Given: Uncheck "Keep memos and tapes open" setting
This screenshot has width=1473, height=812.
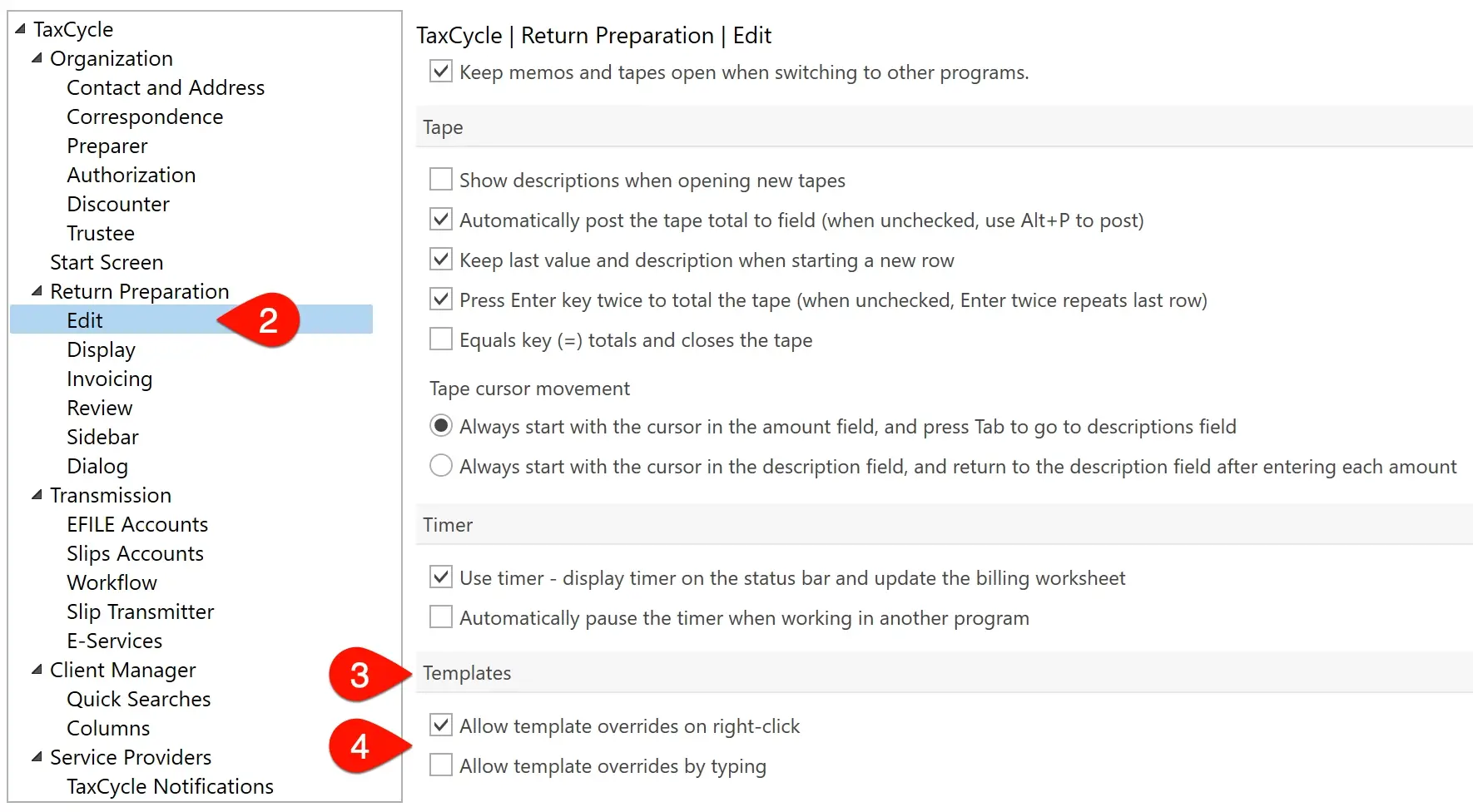Looking at the screenshot, I should [x=440, y=70].
